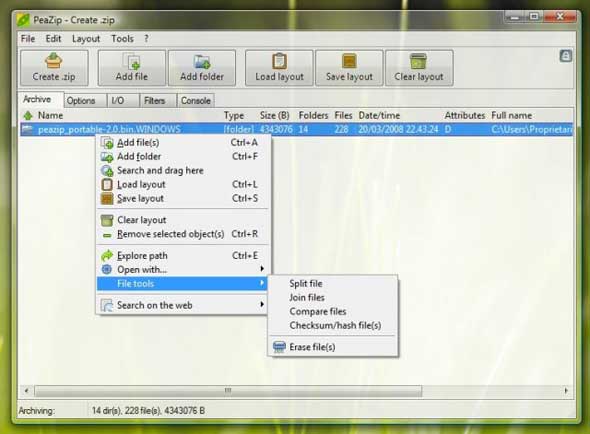
Task: Click the Clear layout toolbar icon
Action: tap(418, 61)
